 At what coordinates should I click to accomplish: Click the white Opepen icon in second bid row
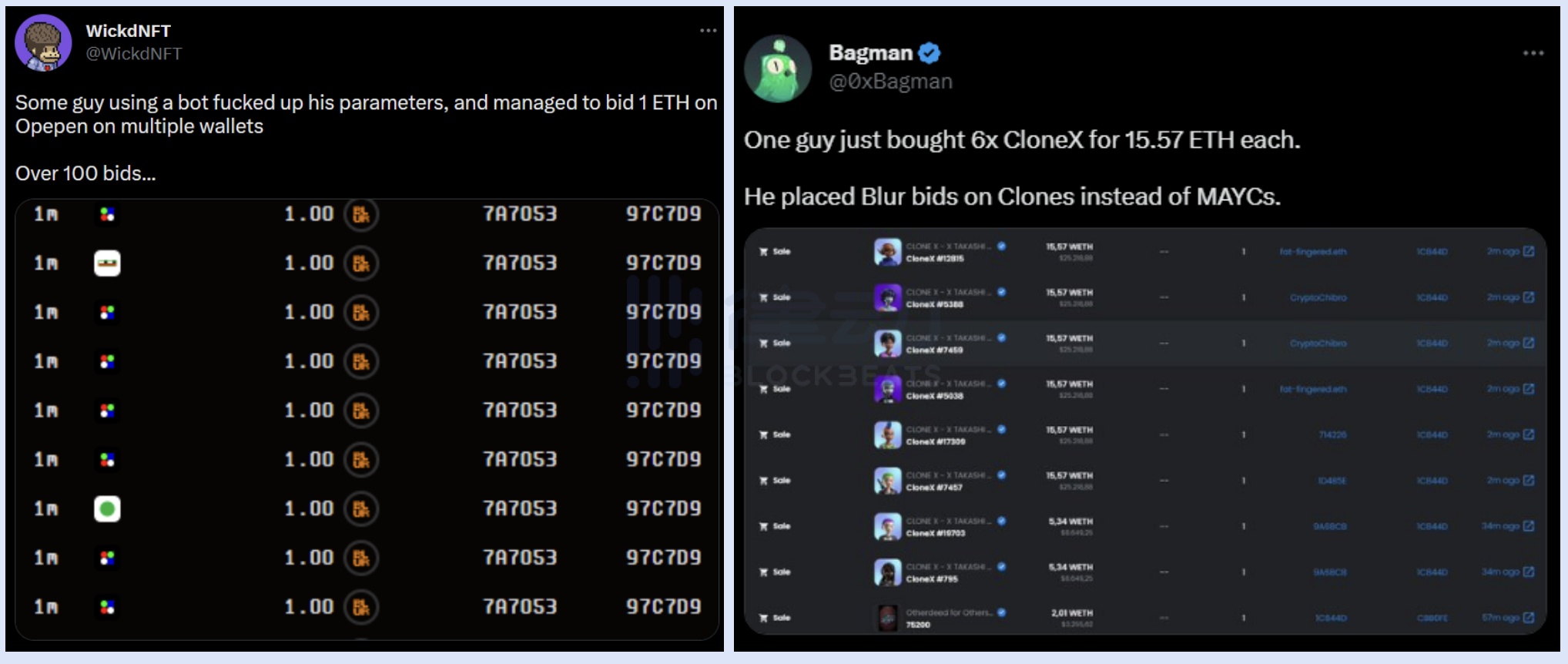pos(107,263)
